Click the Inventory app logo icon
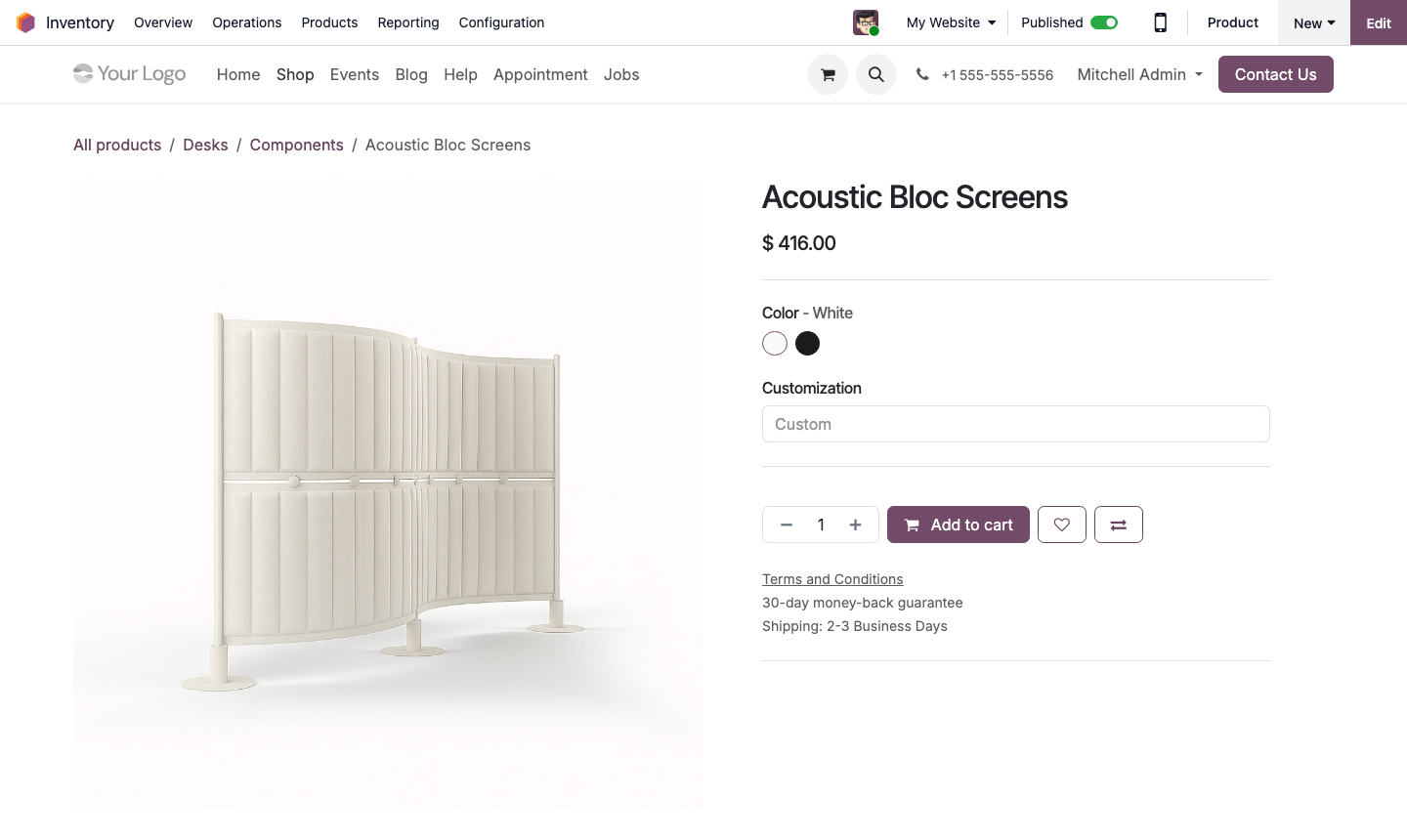 [26, 22]
